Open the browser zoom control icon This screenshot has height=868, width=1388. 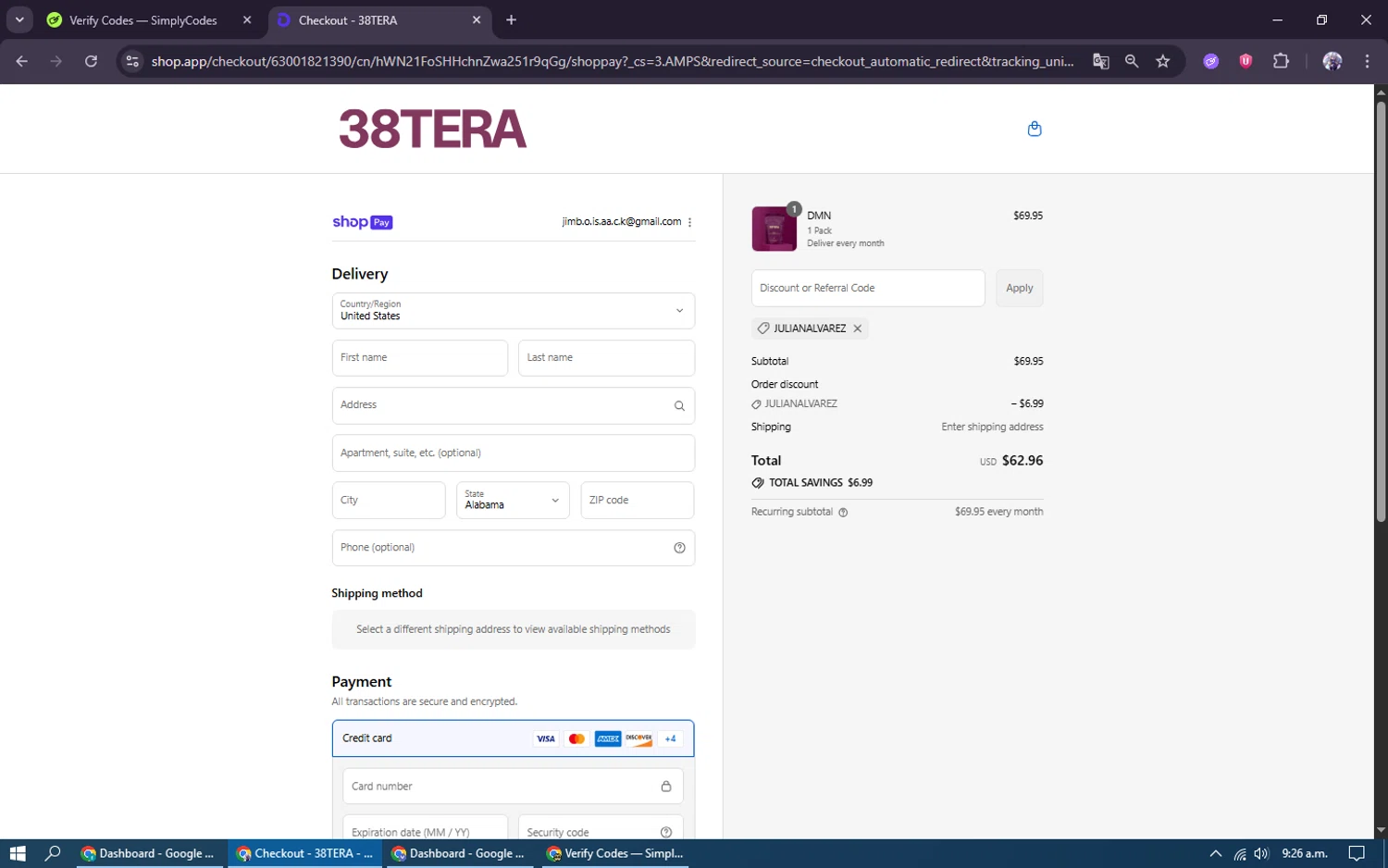(x=1132, y=61)
